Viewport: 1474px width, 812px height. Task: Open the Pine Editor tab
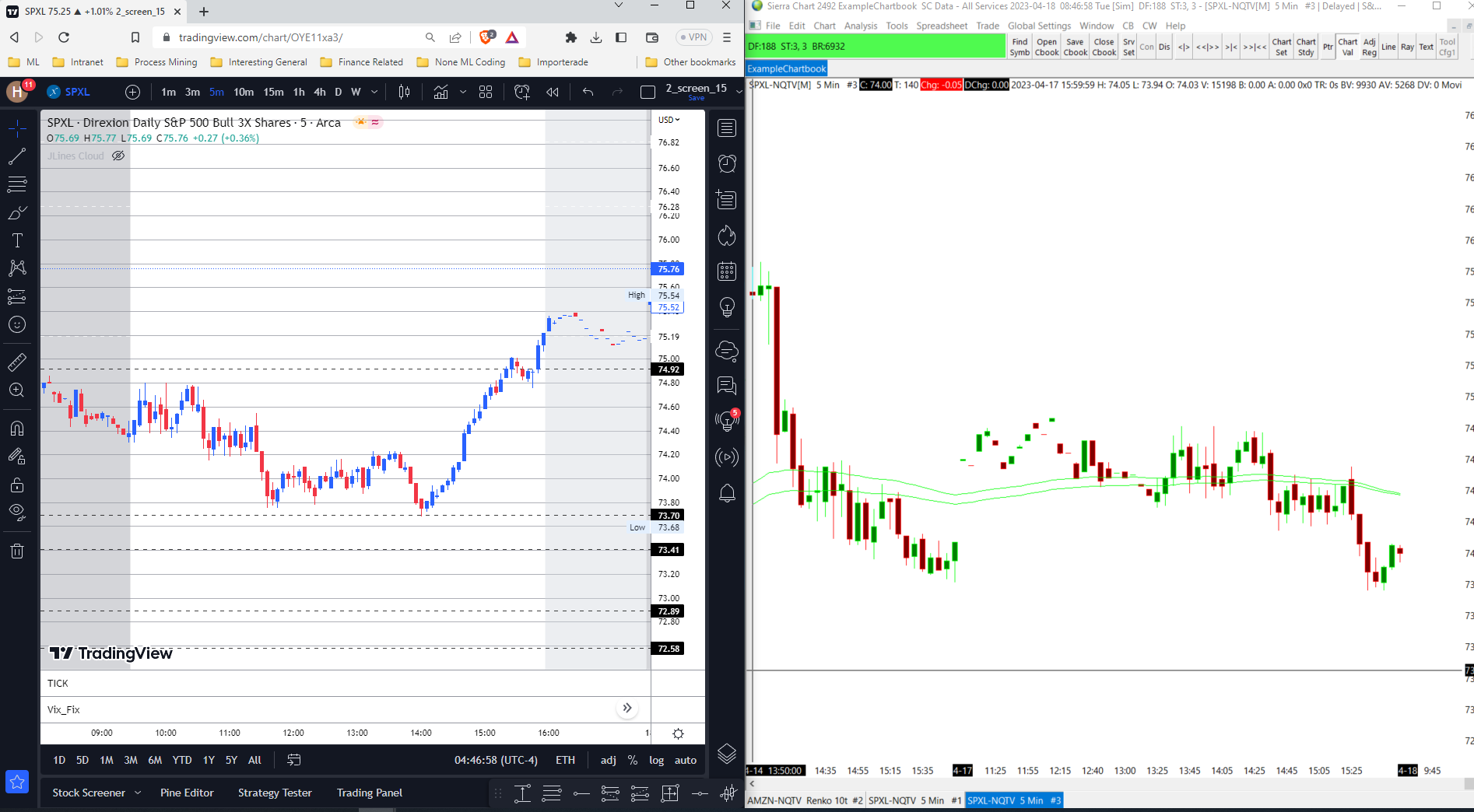187,793
